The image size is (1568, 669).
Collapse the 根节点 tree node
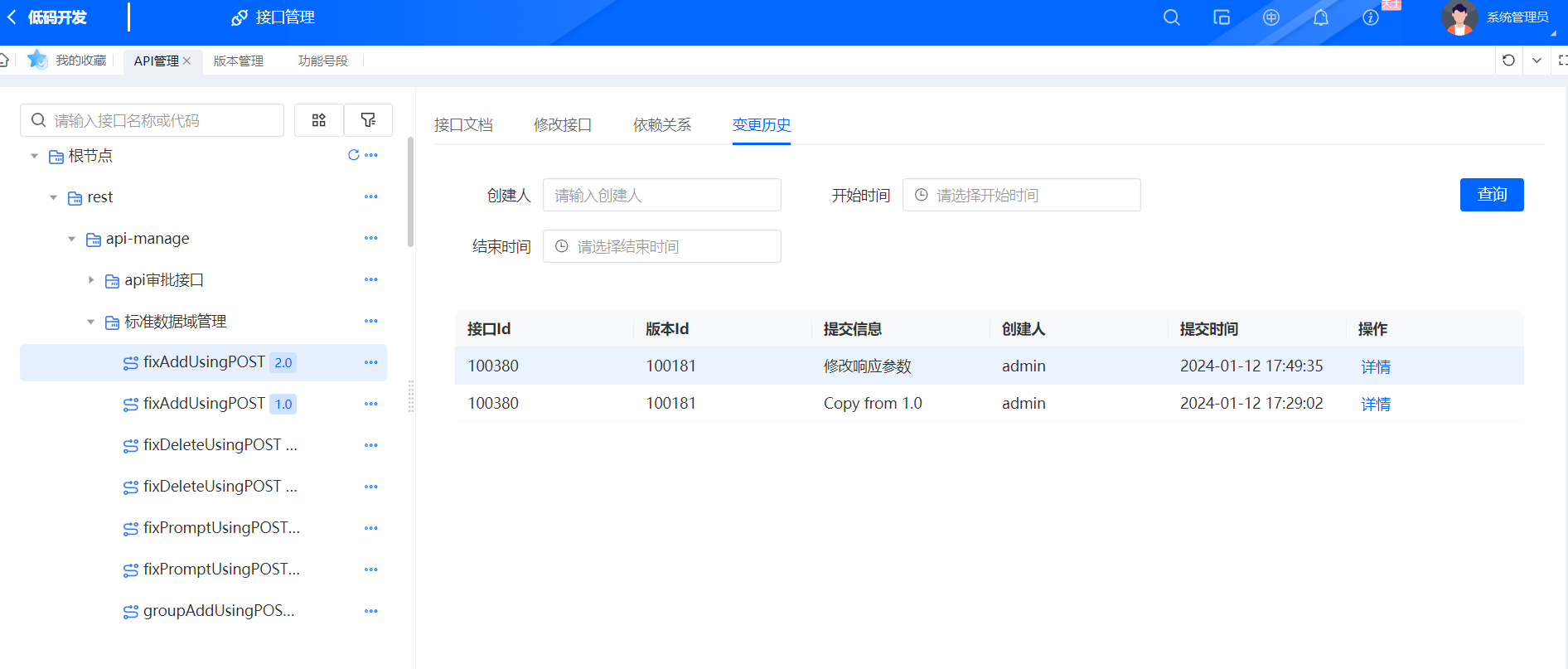tap(34, 156)
